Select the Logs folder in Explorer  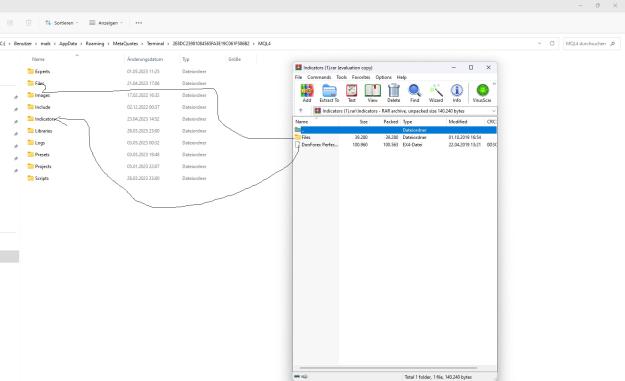(x=36, y=143)
